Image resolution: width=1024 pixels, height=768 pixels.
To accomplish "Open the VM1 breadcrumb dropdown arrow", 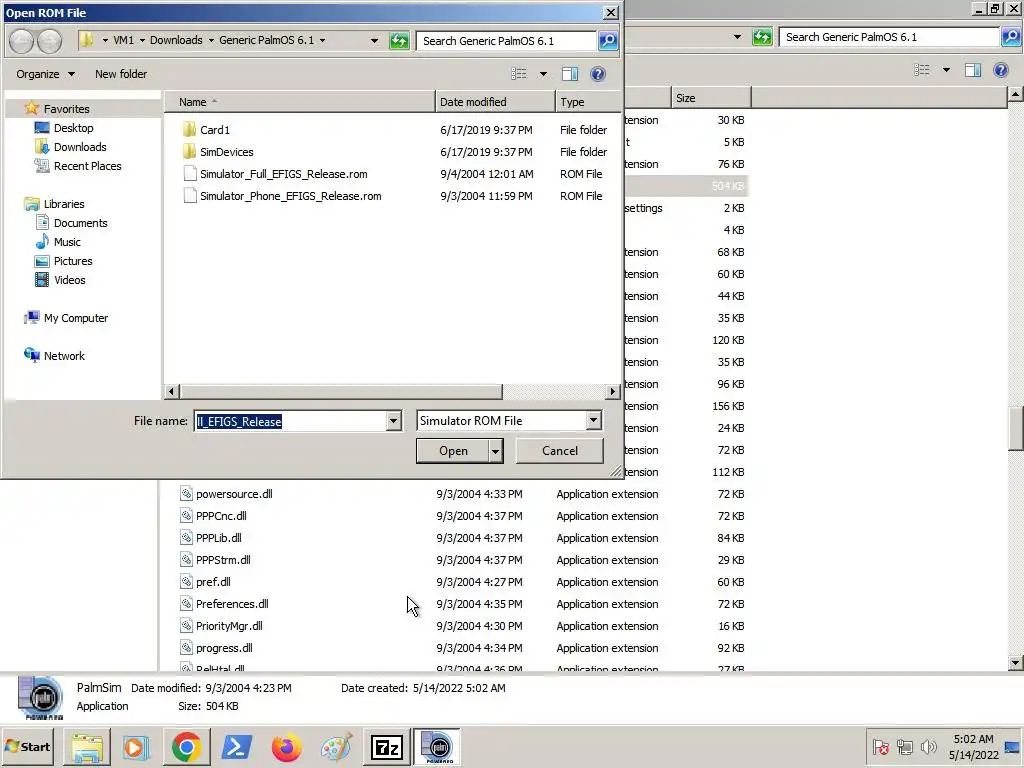I will click(142, 40).
